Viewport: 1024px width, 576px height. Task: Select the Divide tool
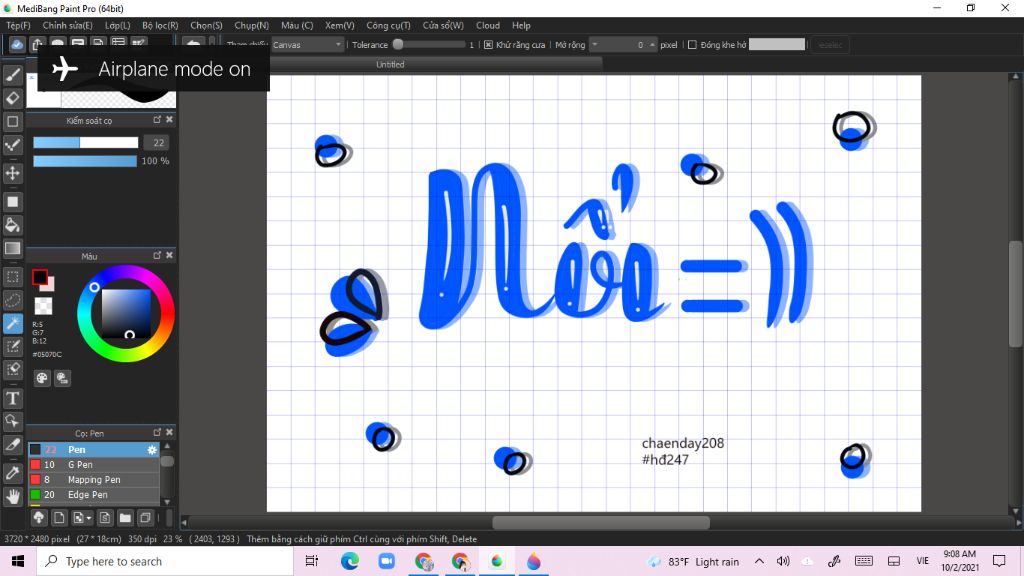tap(12, 445)
